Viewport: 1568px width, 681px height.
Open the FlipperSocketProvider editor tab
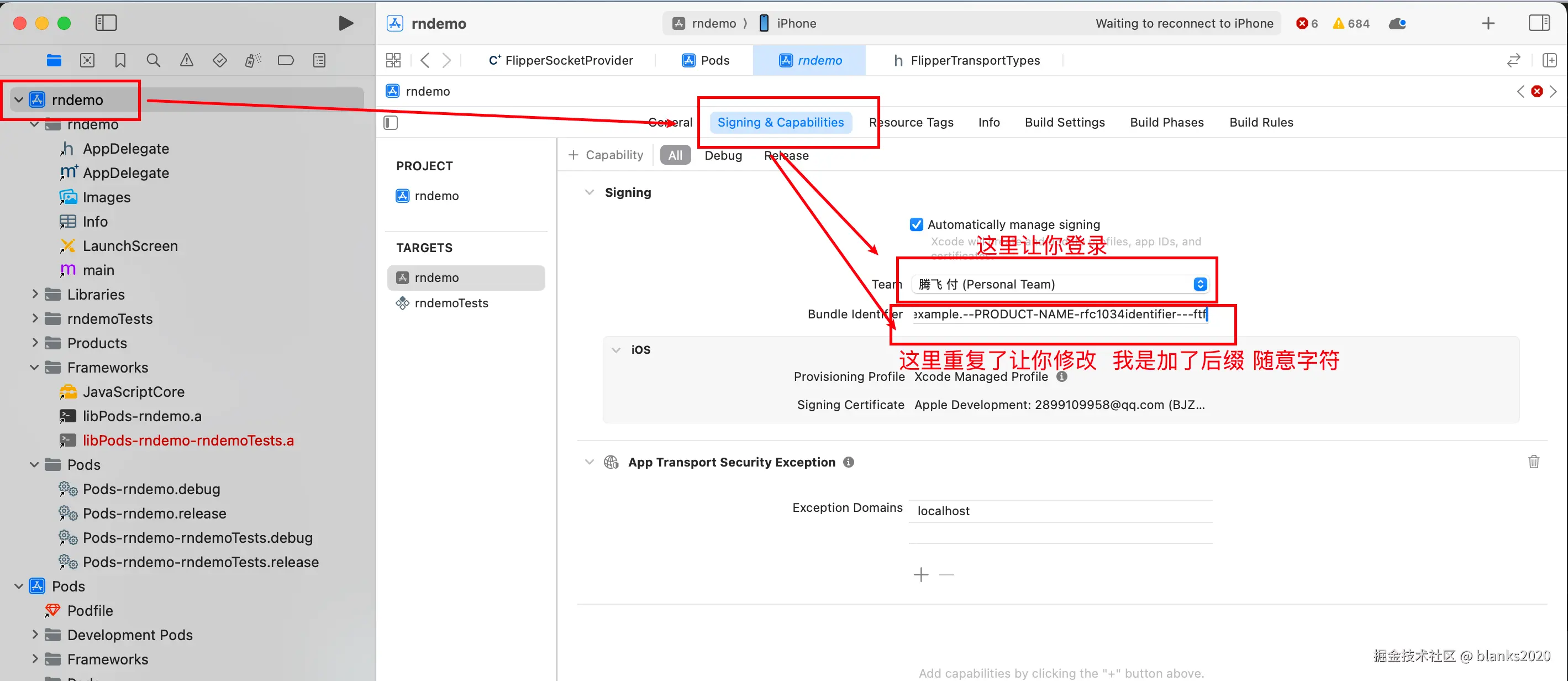[x=561, y=60]
